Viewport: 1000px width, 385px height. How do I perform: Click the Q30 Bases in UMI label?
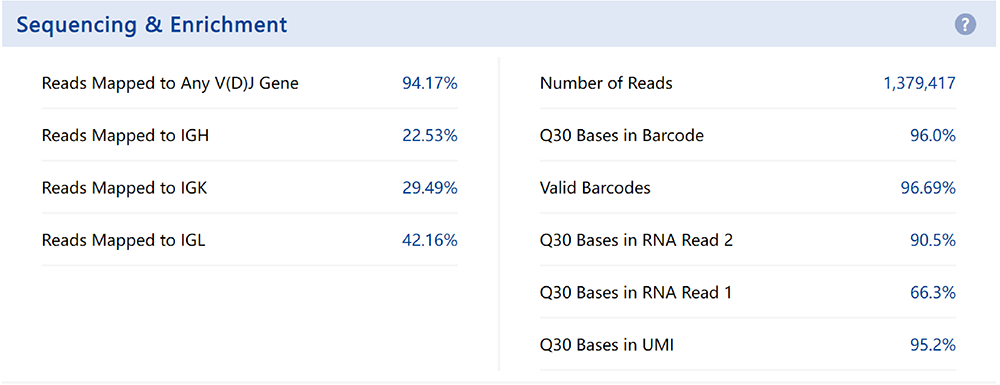tap(607, 345)
